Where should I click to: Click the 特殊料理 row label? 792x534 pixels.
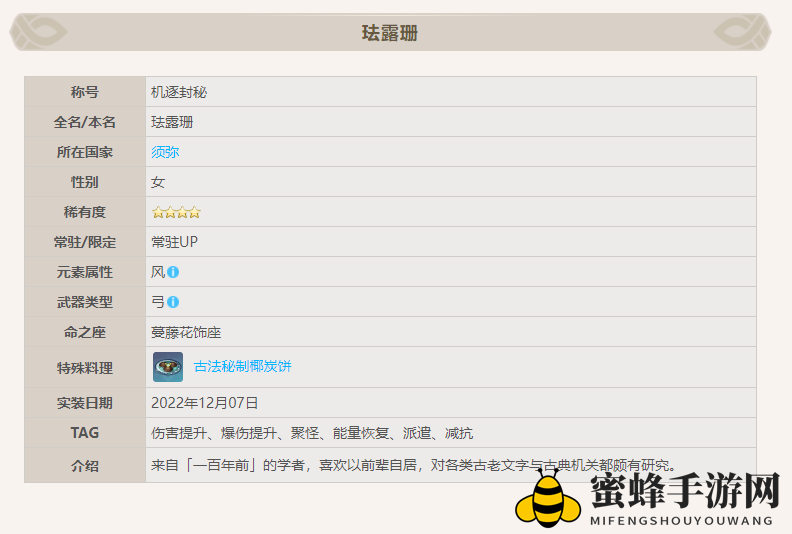click(x=85, y=368)
